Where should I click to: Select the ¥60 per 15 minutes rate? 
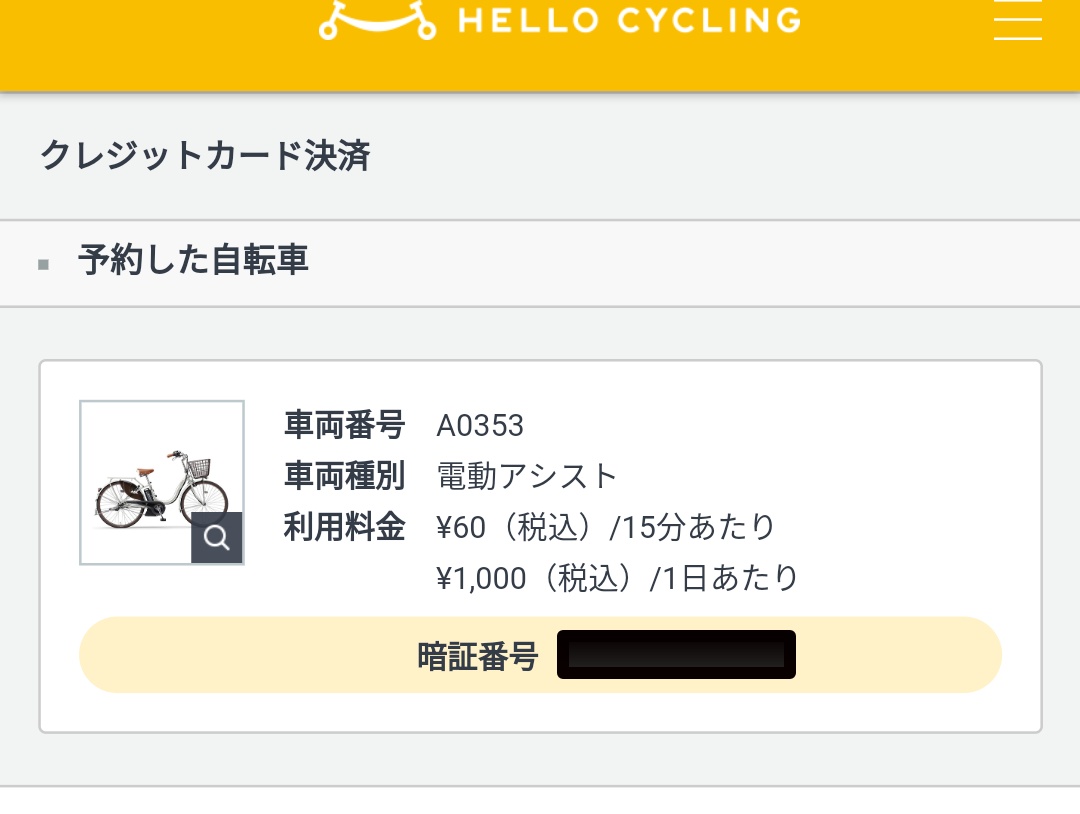click(606, 528)
